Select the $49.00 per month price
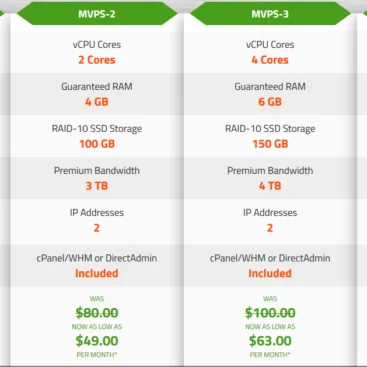This screenshot has width=367, height=367. coord(97,341)
